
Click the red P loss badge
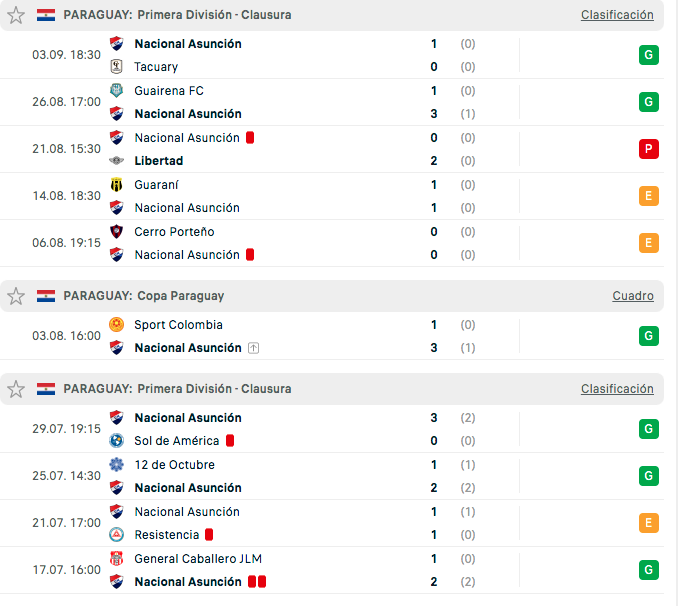(x=649, y=149)
